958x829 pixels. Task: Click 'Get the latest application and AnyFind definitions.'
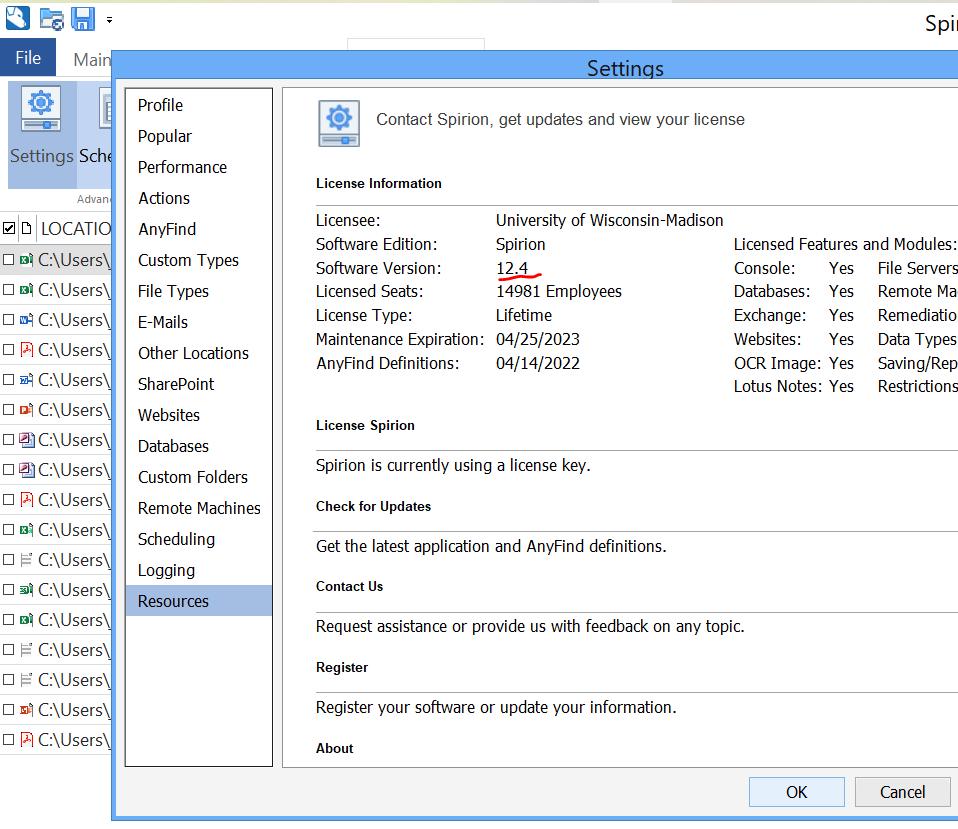[x=491, y=546]
